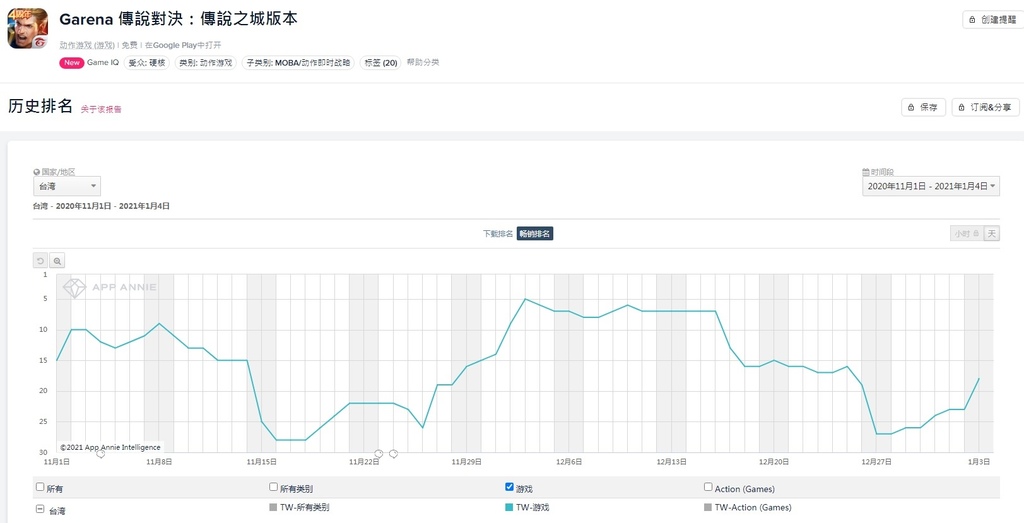Click the 历史排名 heading
Viewport: 1024px width, 523px height.
[x=40, y=107]
